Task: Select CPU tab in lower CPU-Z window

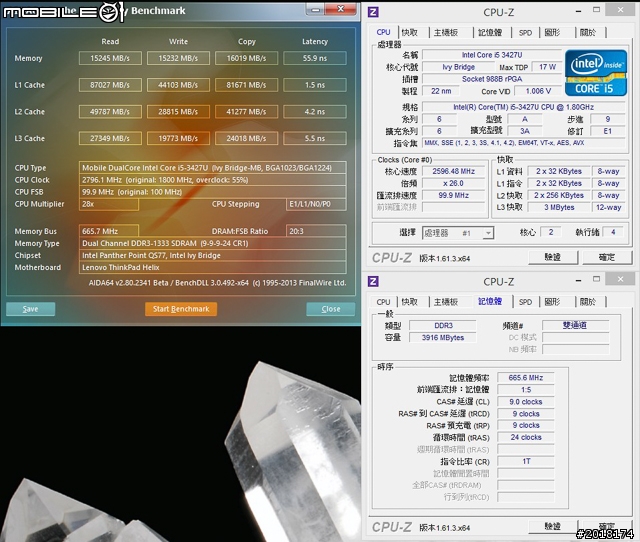Action: coord(383,302)
